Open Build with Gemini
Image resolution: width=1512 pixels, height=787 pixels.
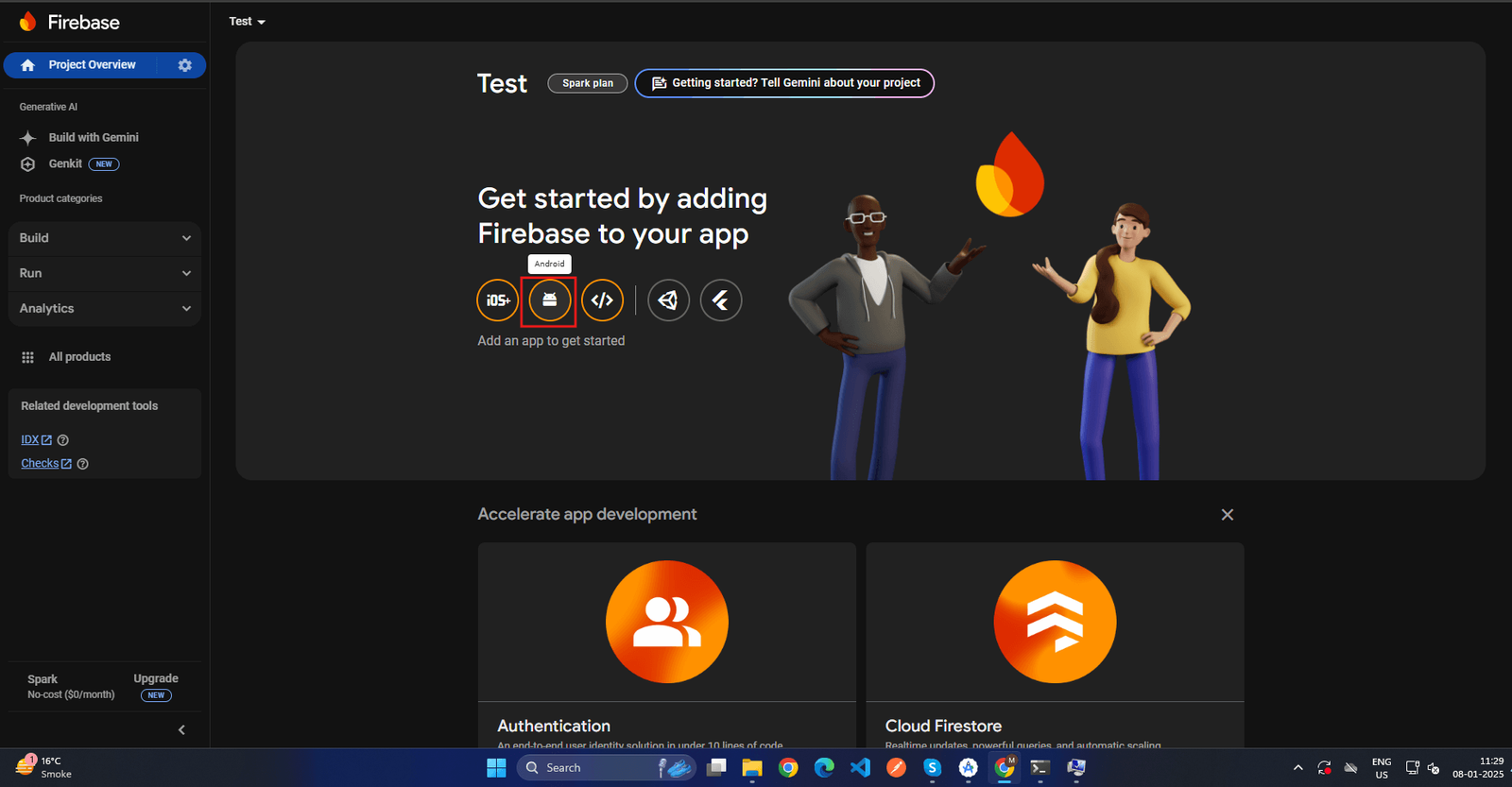point(93,138)
